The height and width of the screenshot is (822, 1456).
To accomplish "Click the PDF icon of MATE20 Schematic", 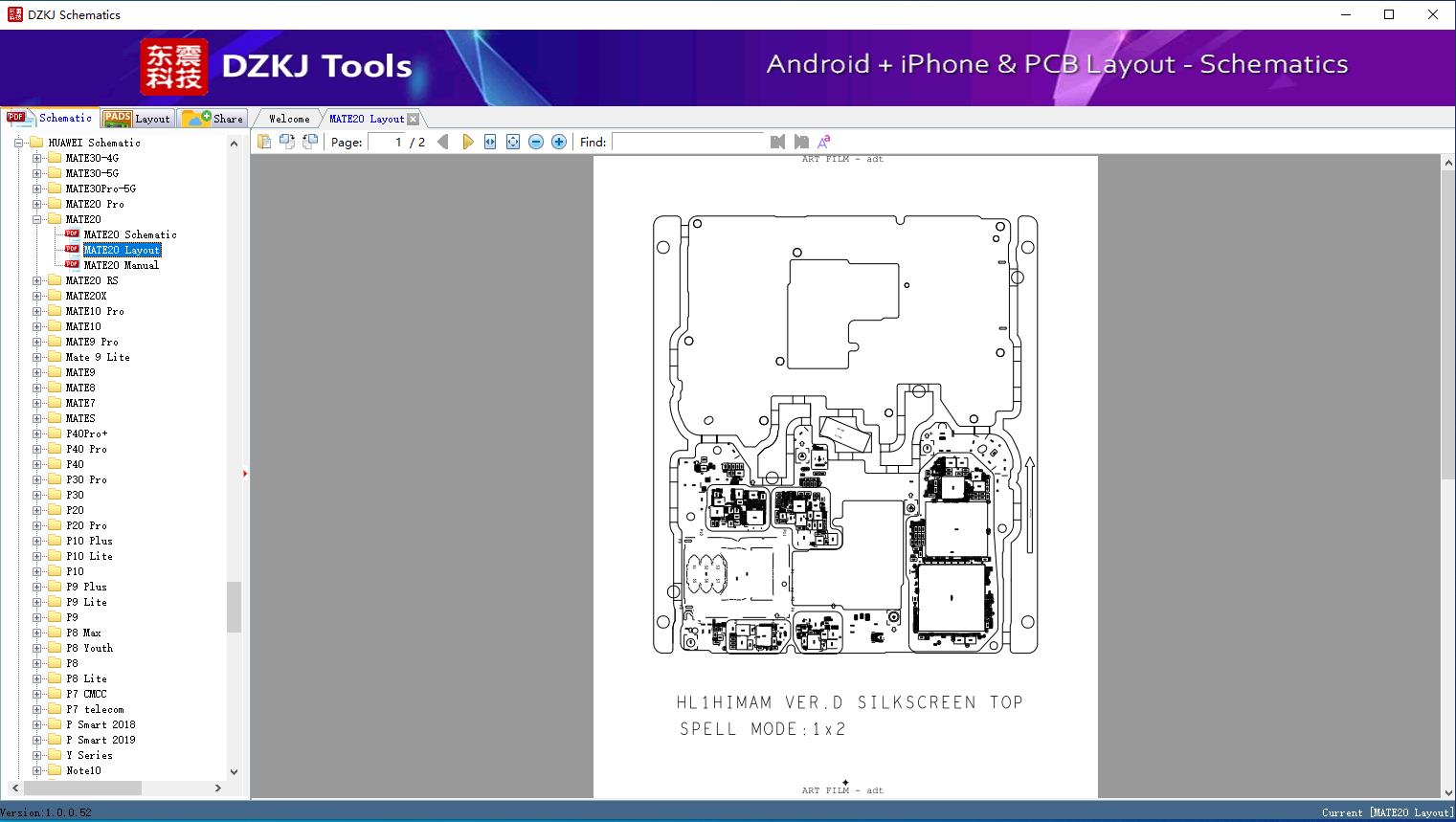I will pos(72,233).
